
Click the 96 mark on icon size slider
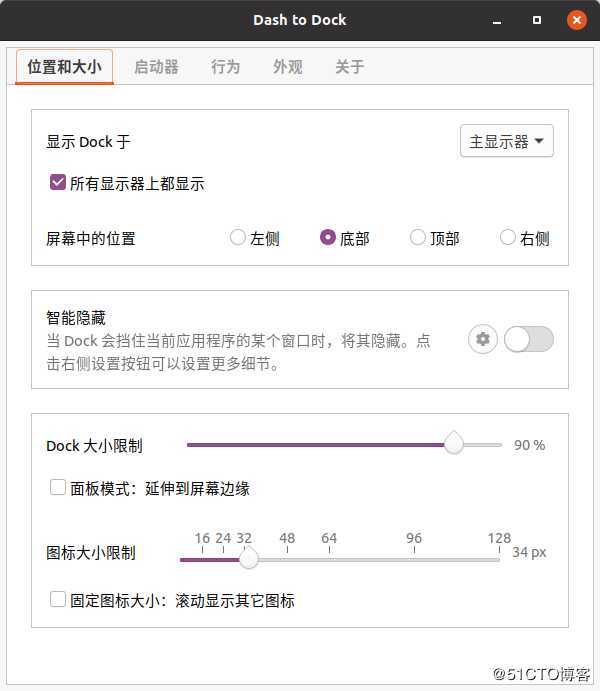[414, 539]
